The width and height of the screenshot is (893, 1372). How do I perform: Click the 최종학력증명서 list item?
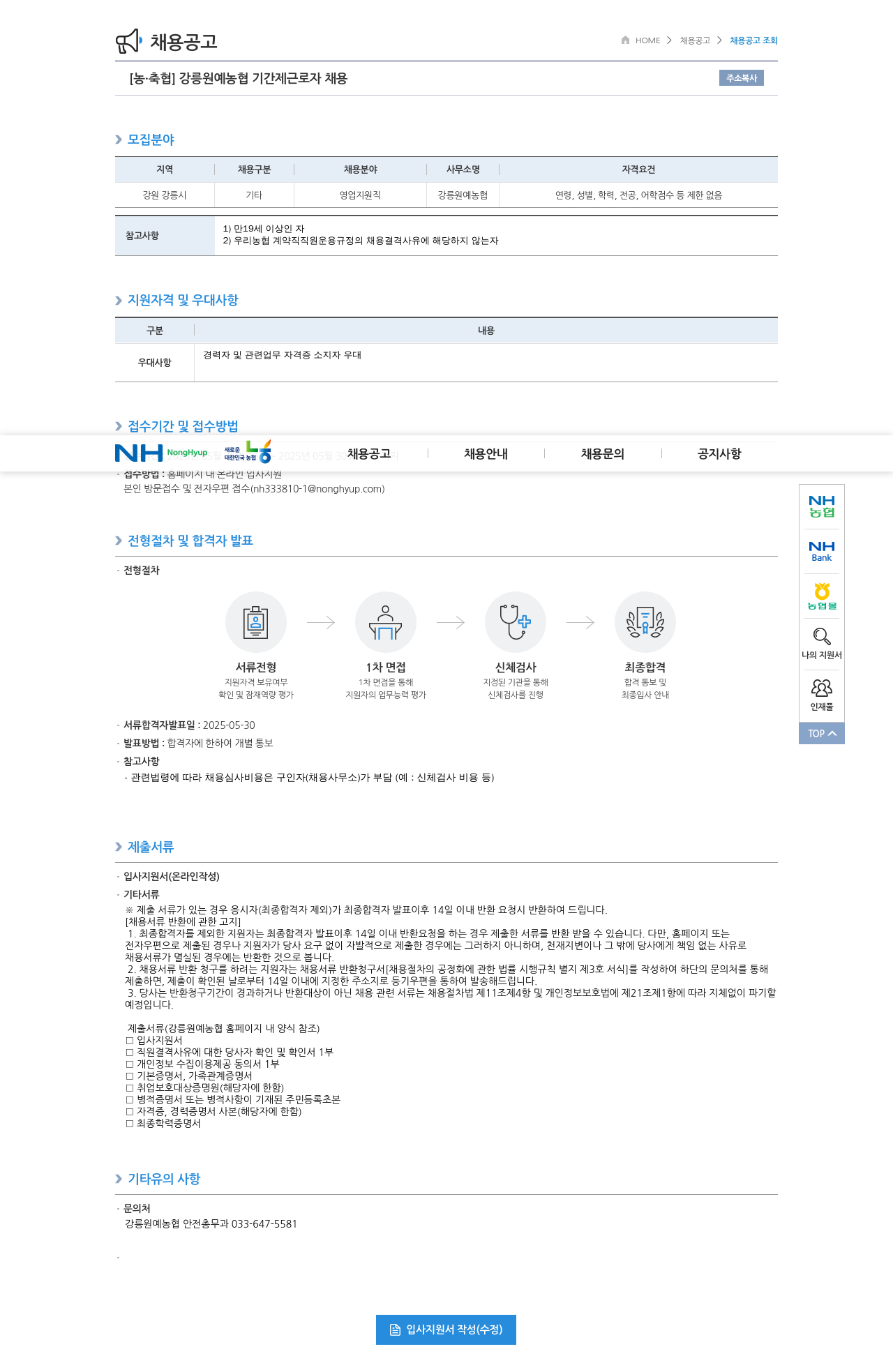(x=163, y=1123)
